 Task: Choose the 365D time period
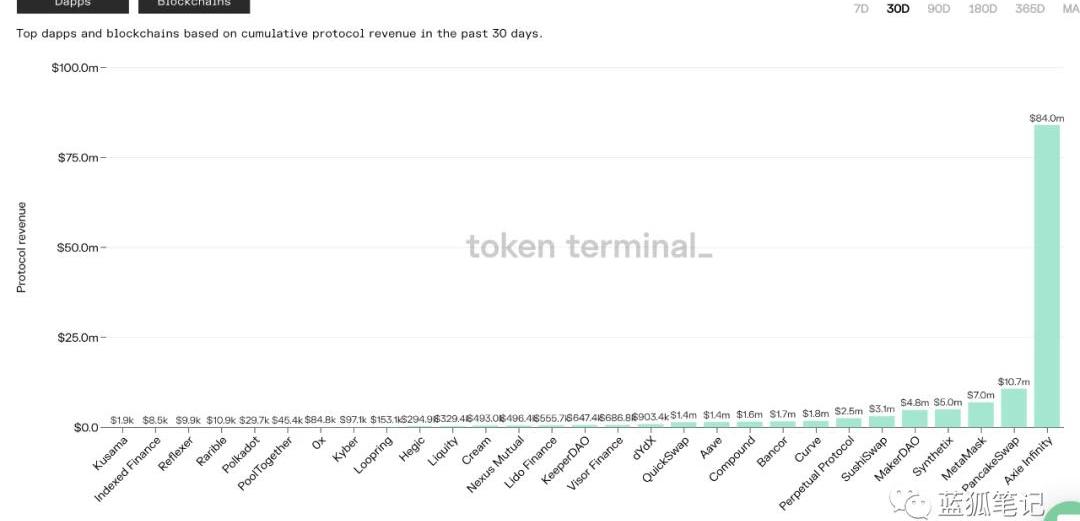pos(1030,9)
